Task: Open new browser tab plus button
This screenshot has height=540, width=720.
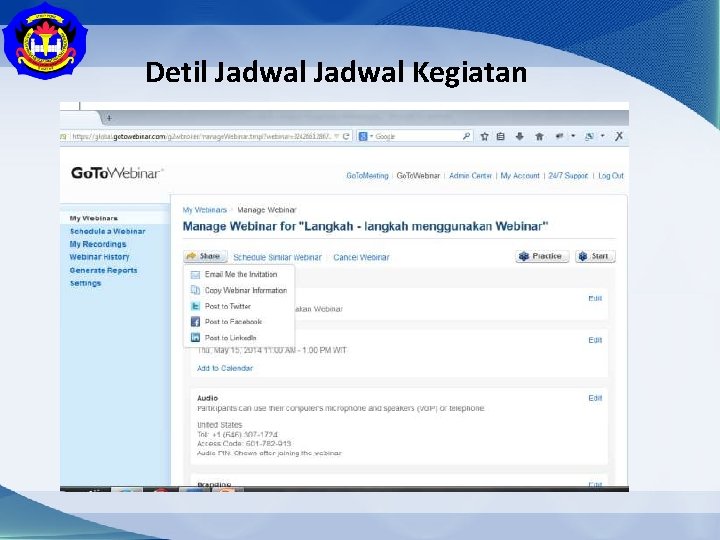Action: pos(109,118)
